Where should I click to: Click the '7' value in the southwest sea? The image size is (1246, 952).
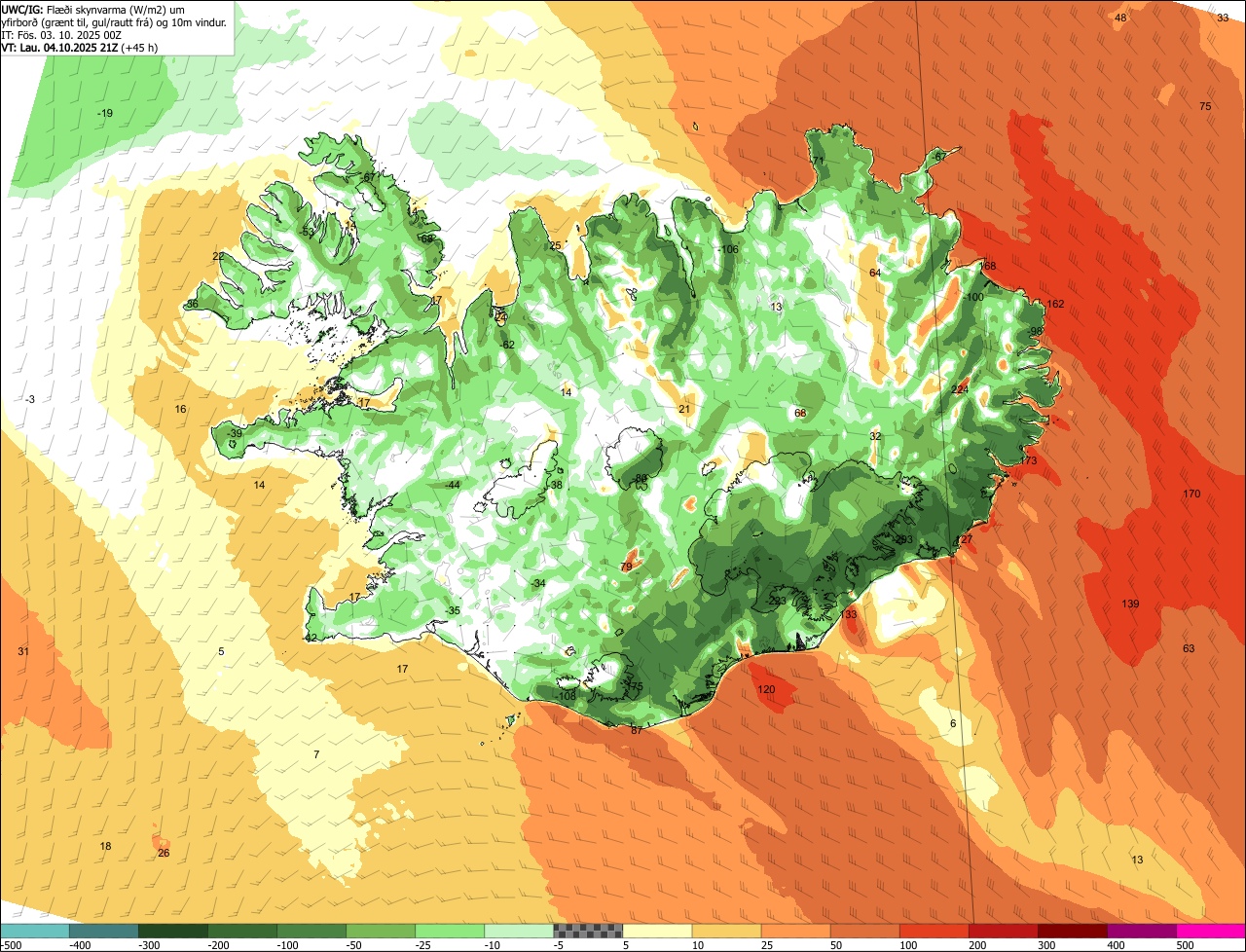[x=316, y=755]
